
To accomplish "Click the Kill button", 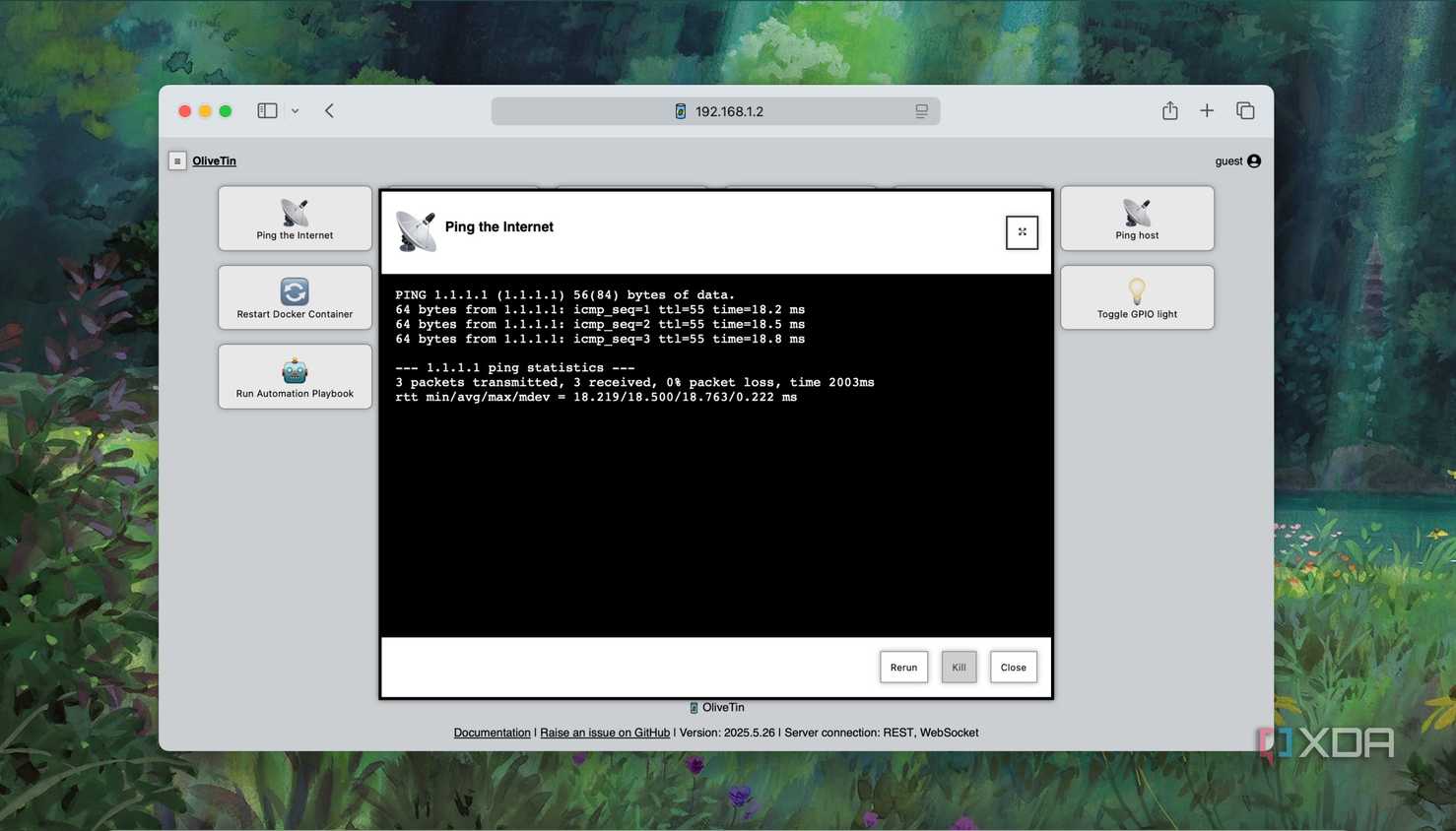I will pyautogui.click(x=959, y=667).
